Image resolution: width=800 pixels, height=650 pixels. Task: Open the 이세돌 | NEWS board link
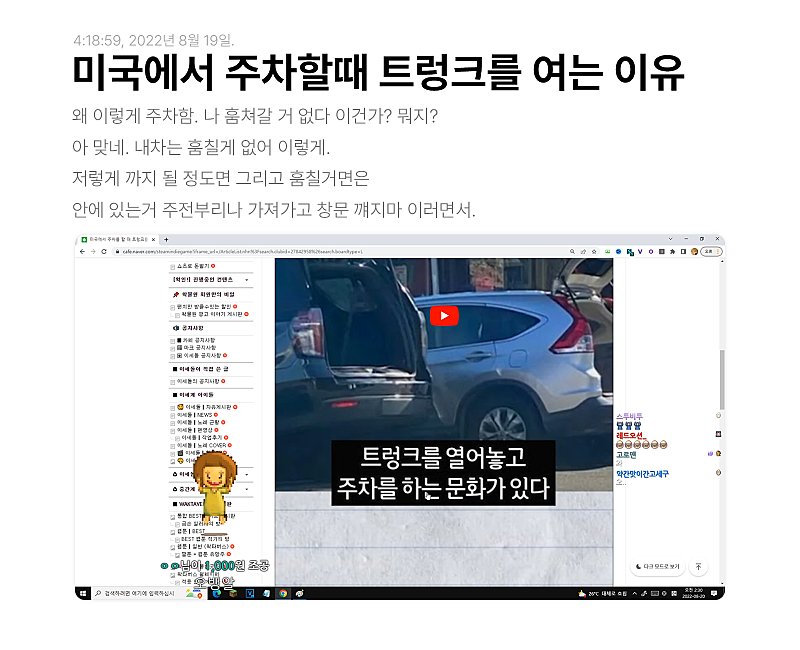pos(194,415)
